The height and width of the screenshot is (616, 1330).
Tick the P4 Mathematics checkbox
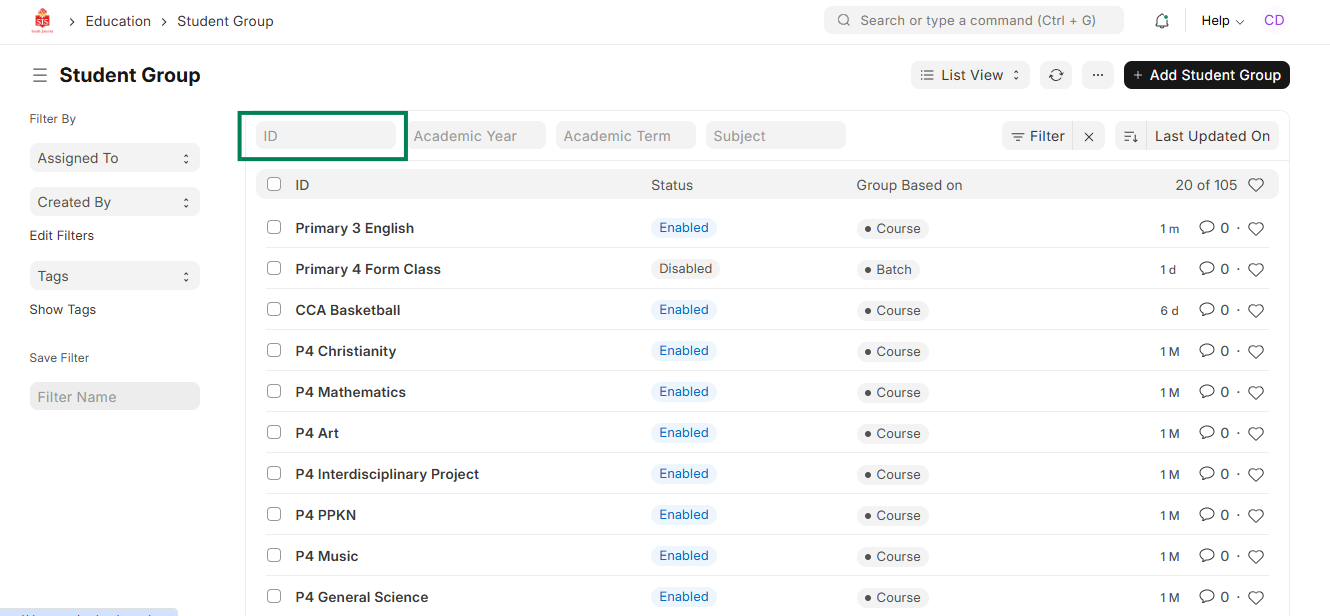[274, 392]
